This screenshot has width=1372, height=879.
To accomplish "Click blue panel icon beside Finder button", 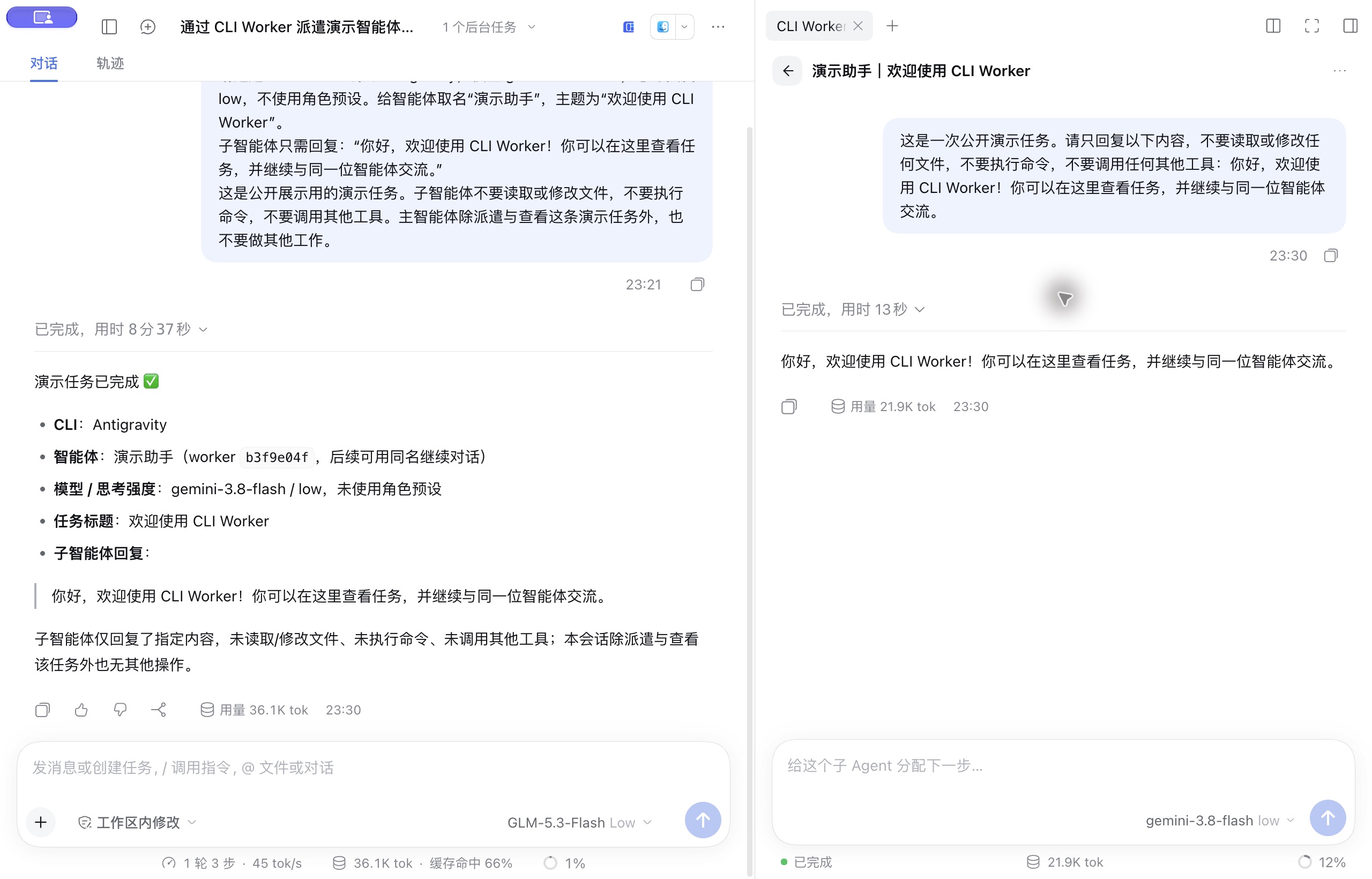I will click(x=628, y=27).
